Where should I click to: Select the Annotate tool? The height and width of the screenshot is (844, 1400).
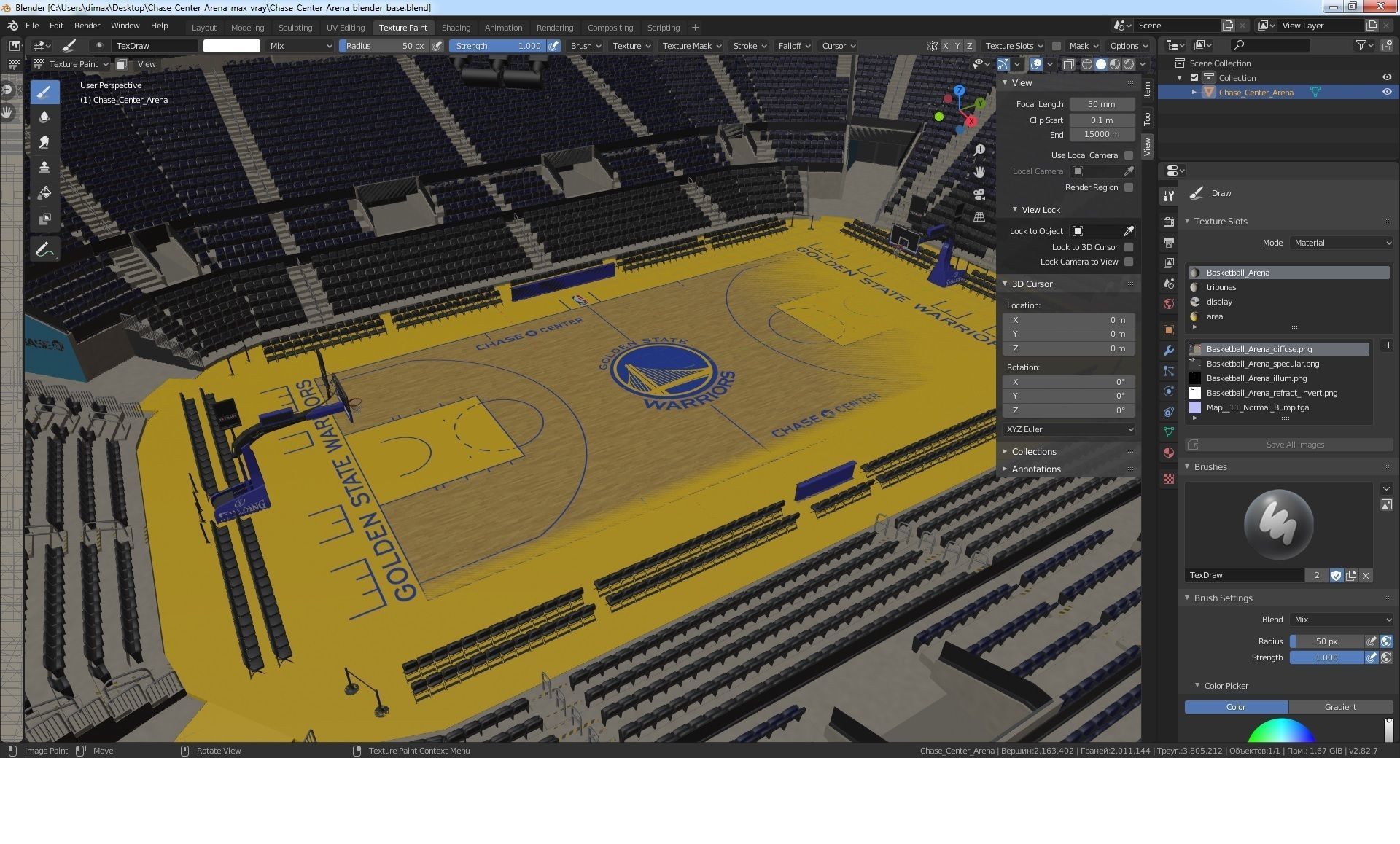pos(44,250)
